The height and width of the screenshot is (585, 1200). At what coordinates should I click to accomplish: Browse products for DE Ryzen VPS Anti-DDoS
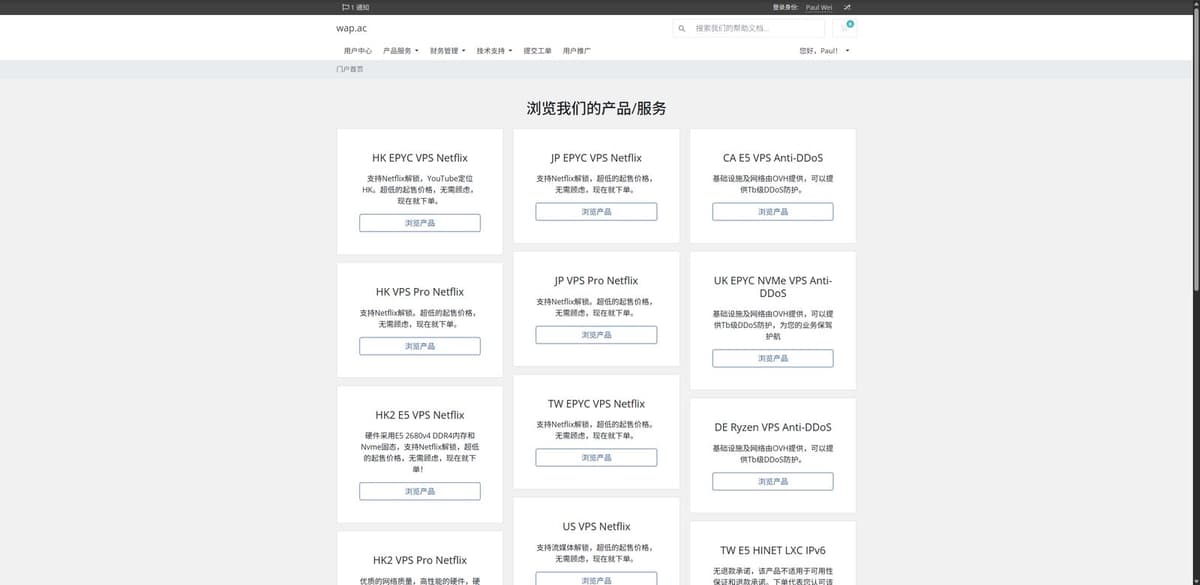773,481
